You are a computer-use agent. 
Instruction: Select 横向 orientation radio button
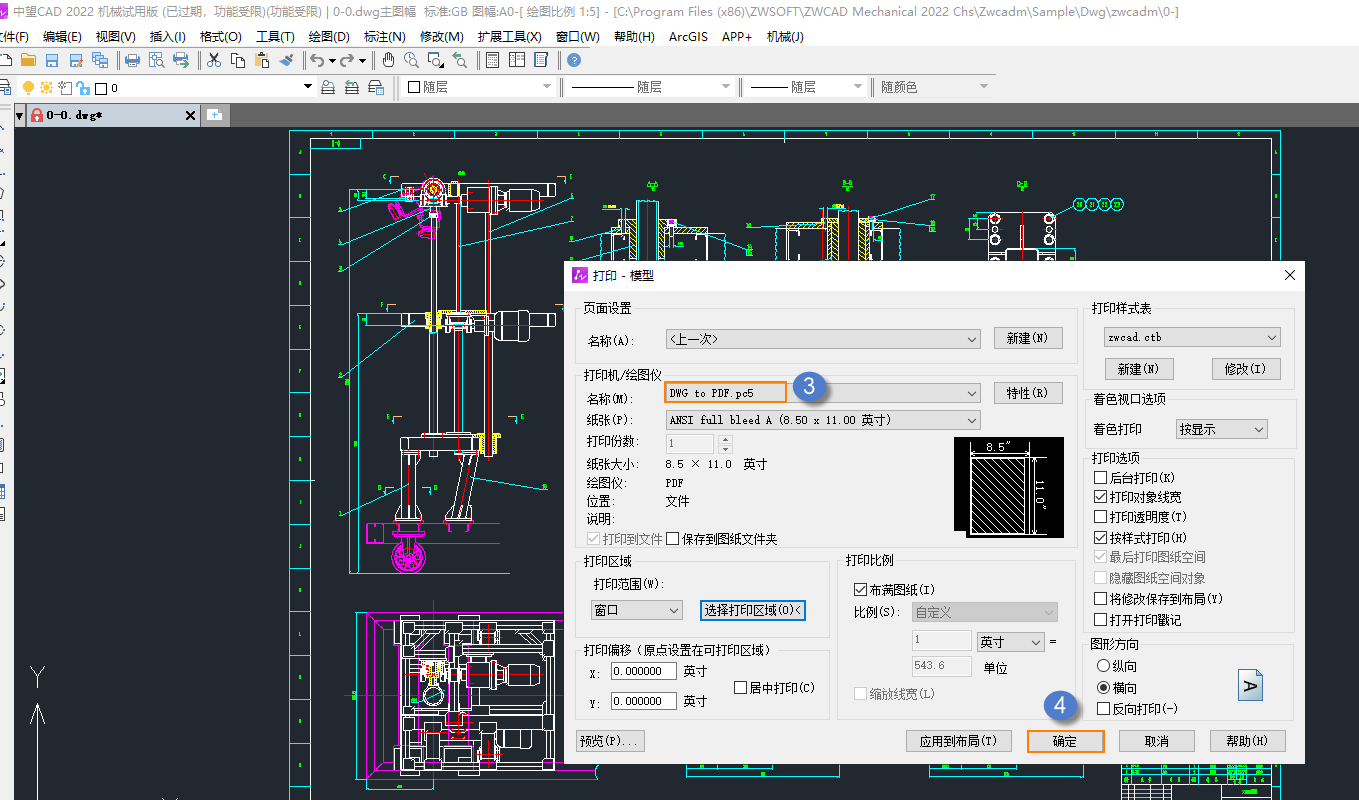point(1103,688)
